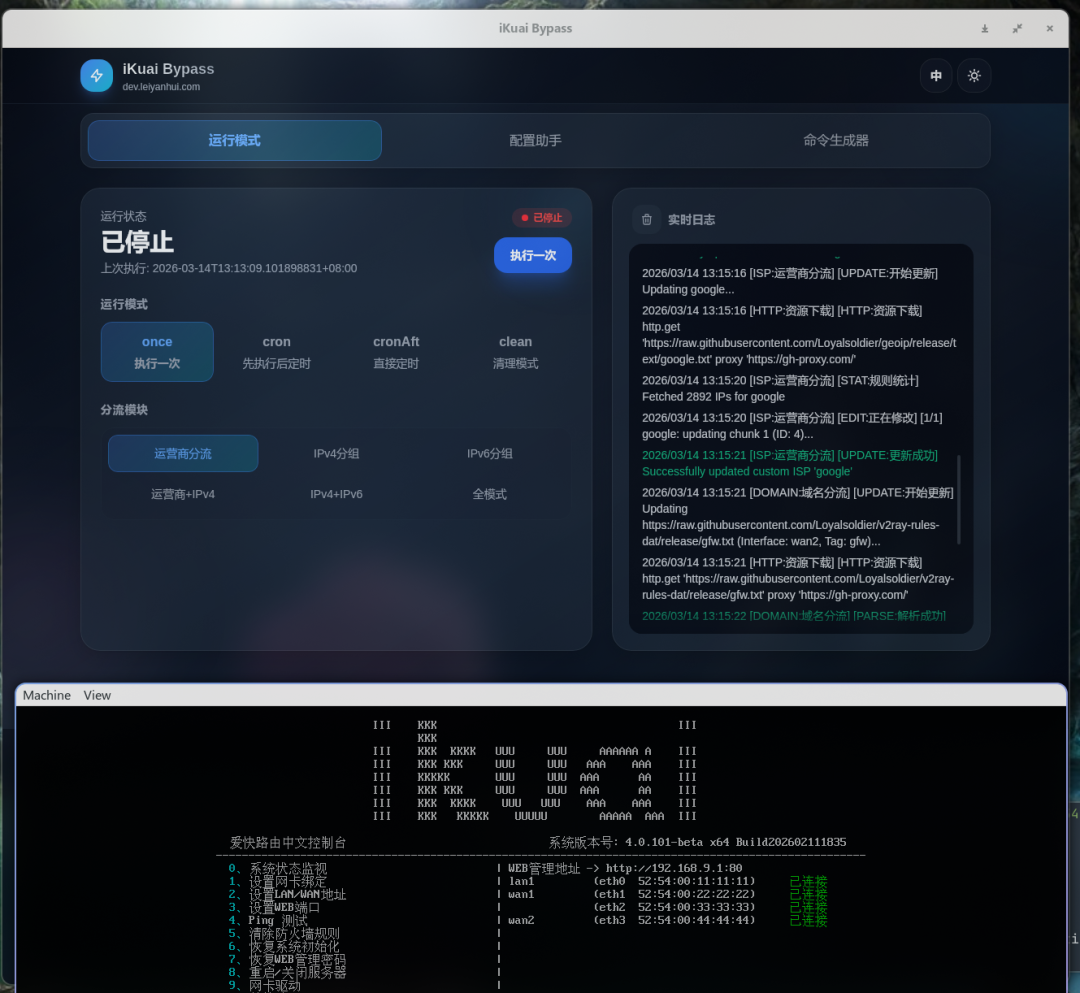Toggle light theme with the sun icon

point(974,76)
